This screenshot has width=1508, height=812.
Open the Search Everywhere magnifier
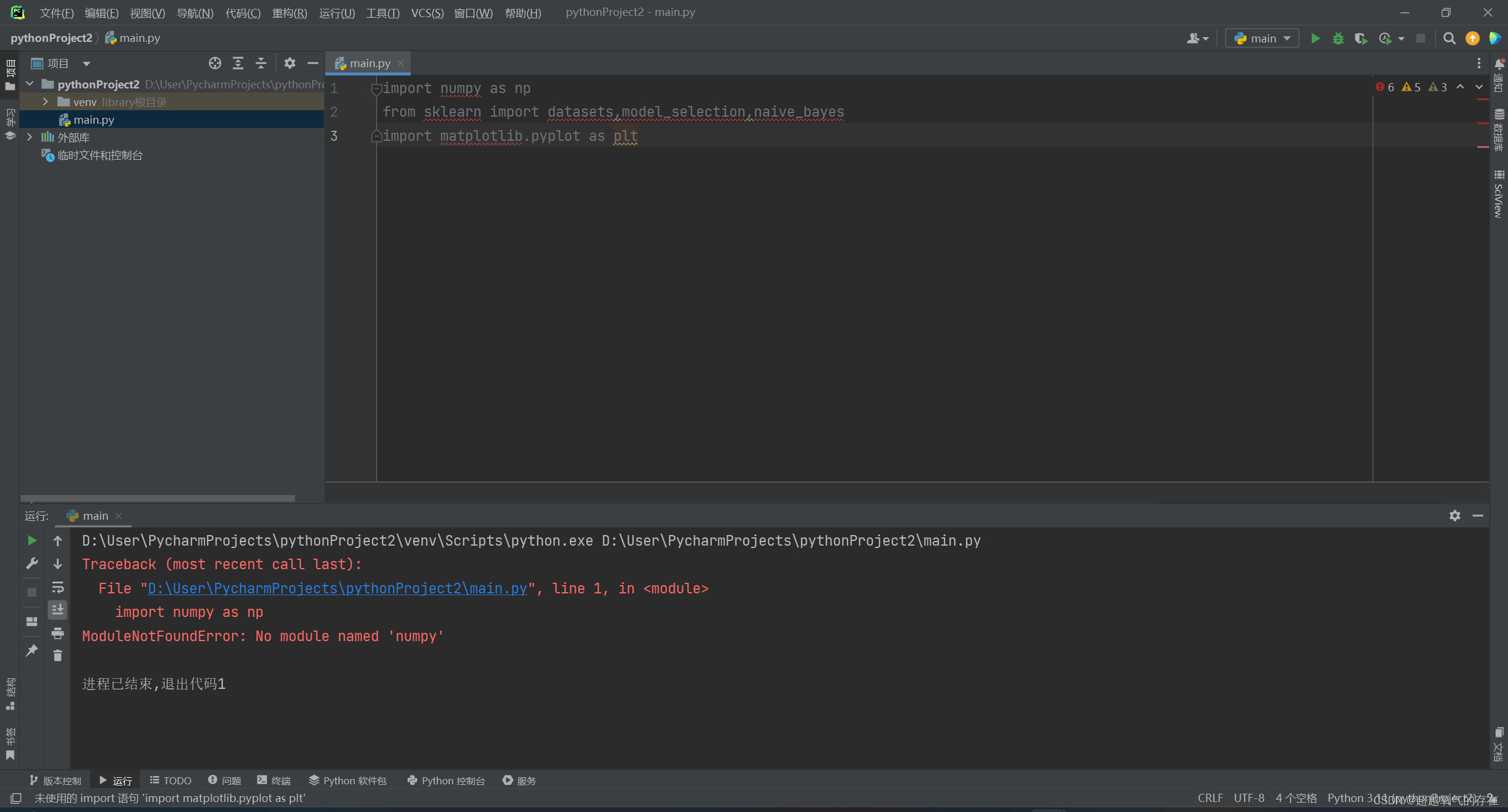(x=1449, y=38)
